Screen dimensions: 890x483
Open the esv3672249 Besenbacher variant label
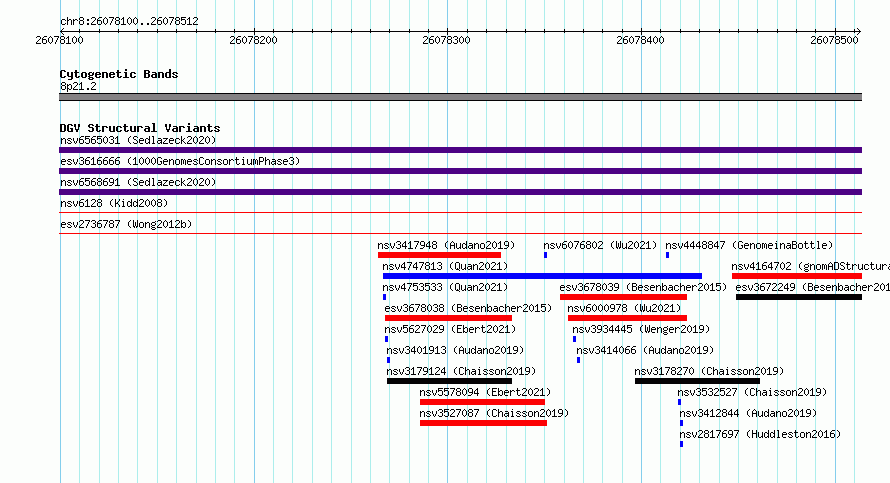tap(813, 287)
